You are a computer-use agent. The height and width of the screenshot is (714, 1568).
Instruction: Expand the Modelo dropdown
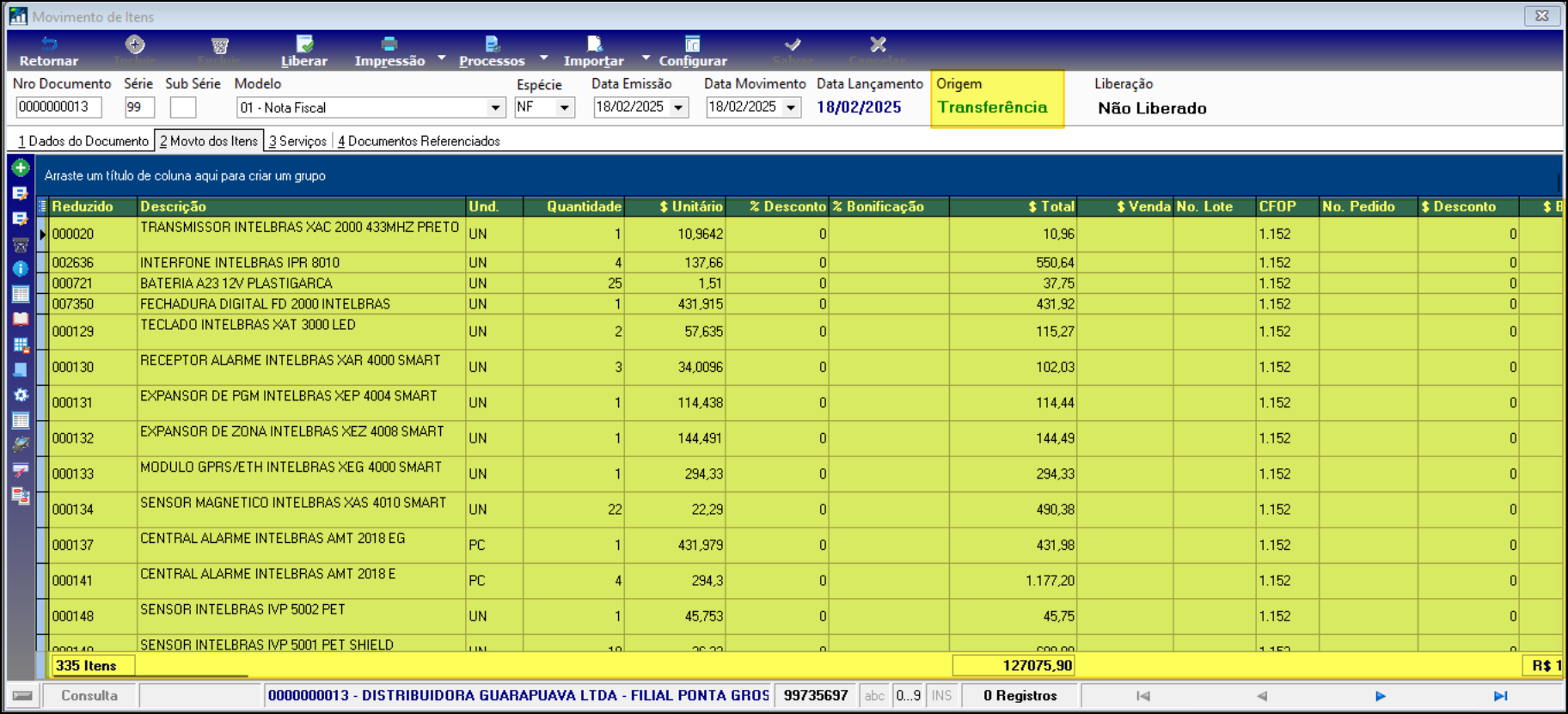[x=495, y=107]
